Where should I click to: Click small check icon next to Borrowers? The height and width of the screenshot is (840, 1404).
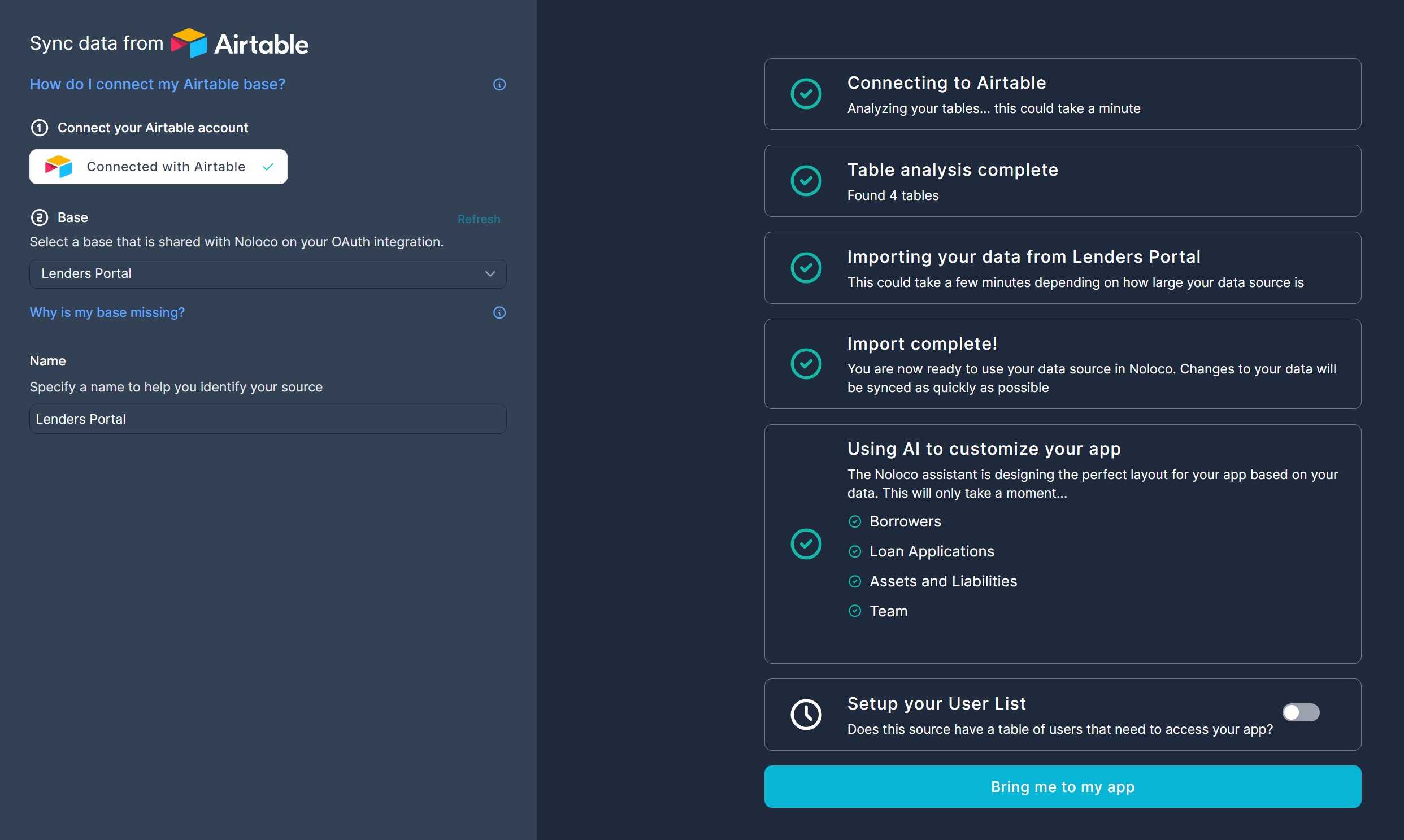click(855, 521)
